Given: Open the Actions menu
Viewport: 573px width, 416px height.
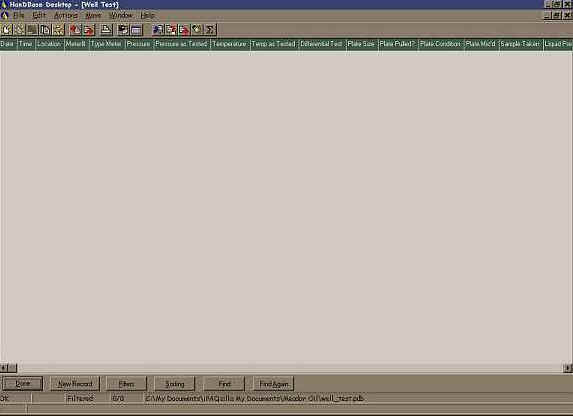Looking at the screenshot, I should coord(66,15).
